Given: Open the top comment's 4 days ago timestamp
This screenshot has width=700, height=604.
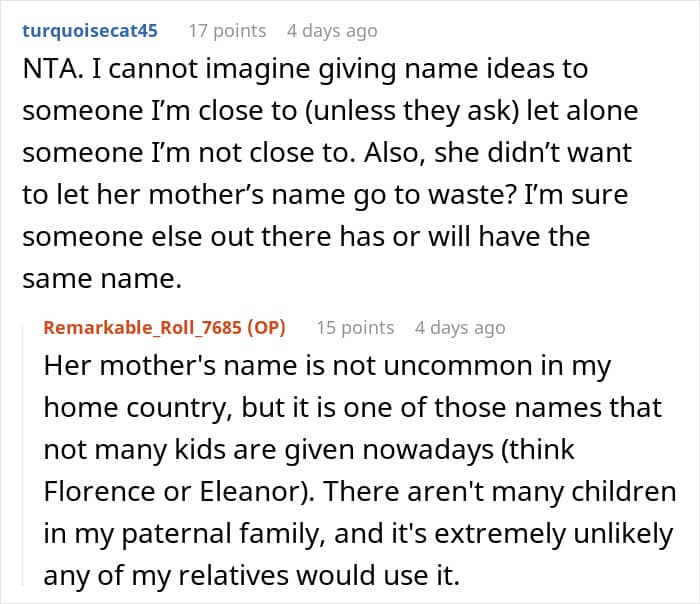Looking at the screenshot, I should tap(332, 31).
